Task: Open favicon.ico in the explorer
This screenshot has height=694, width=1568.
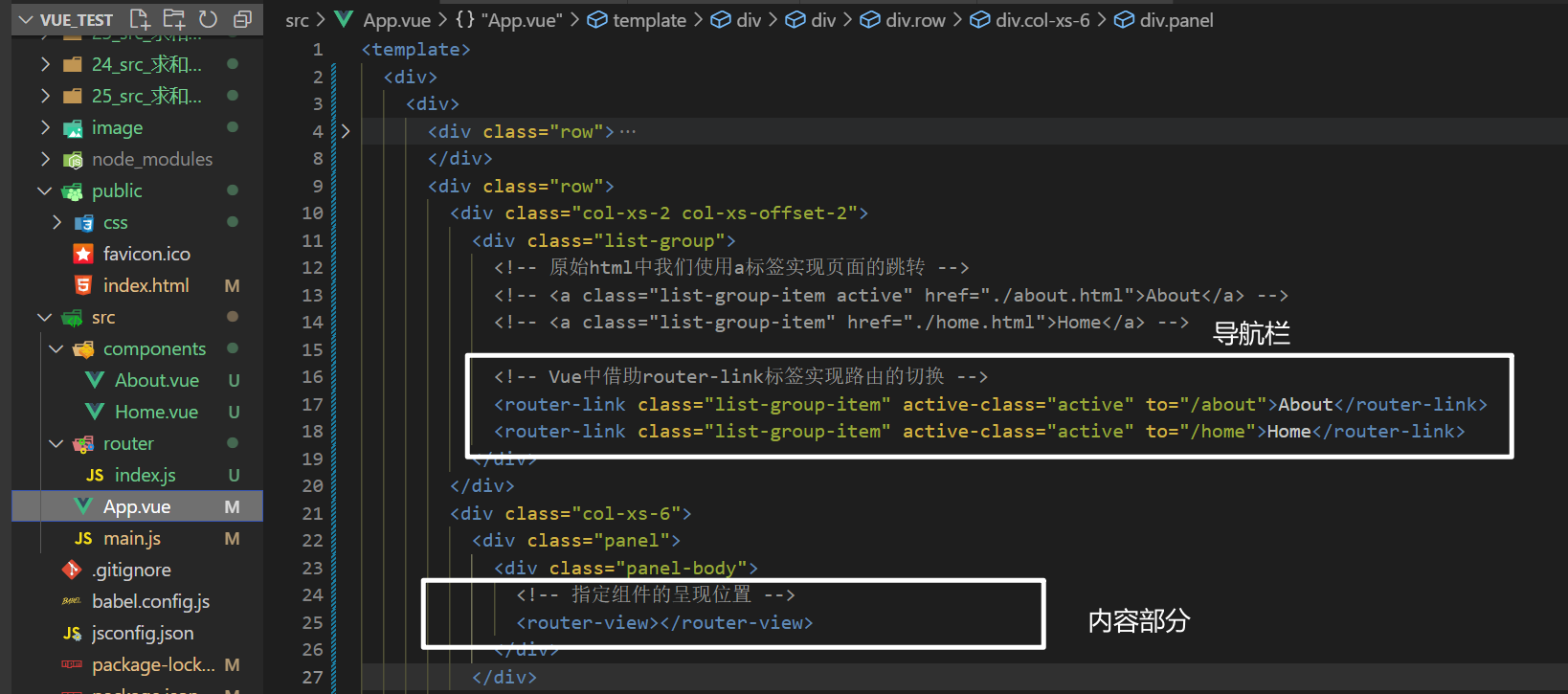Action: pyautogui.click(x=146, y=254)
